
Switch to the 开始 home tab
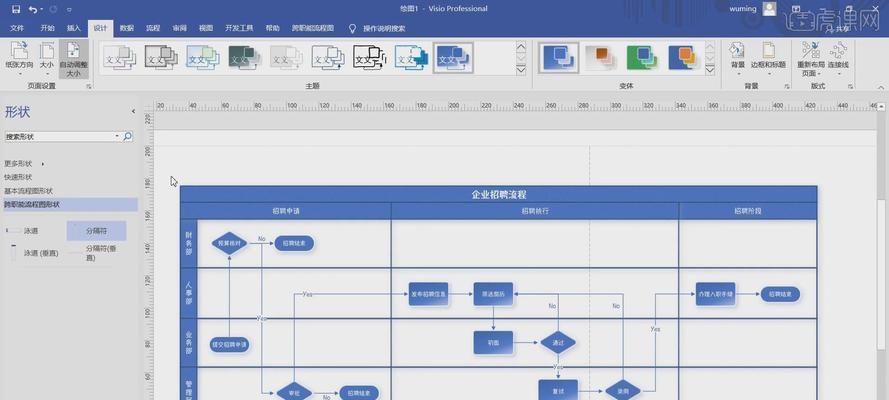[47, 28]
